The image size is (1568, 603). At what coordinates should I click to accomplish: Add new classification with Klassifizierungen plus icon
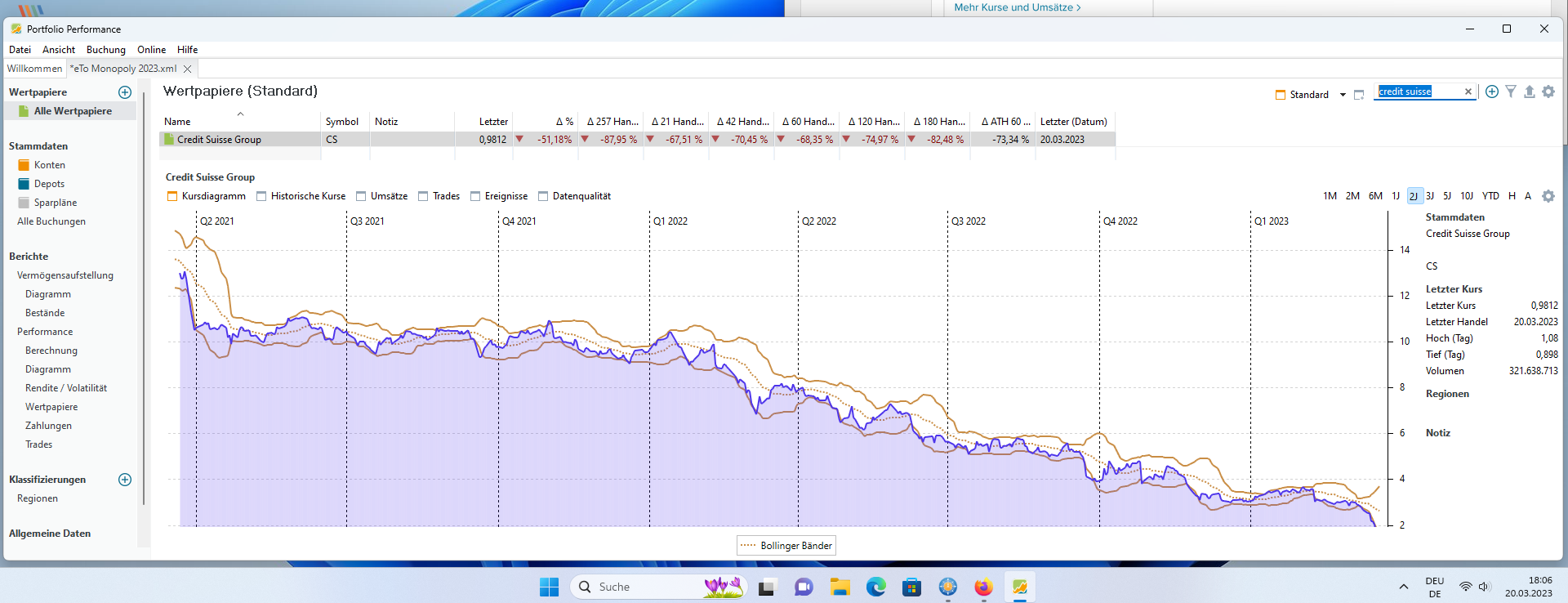(x=125, y=480)
